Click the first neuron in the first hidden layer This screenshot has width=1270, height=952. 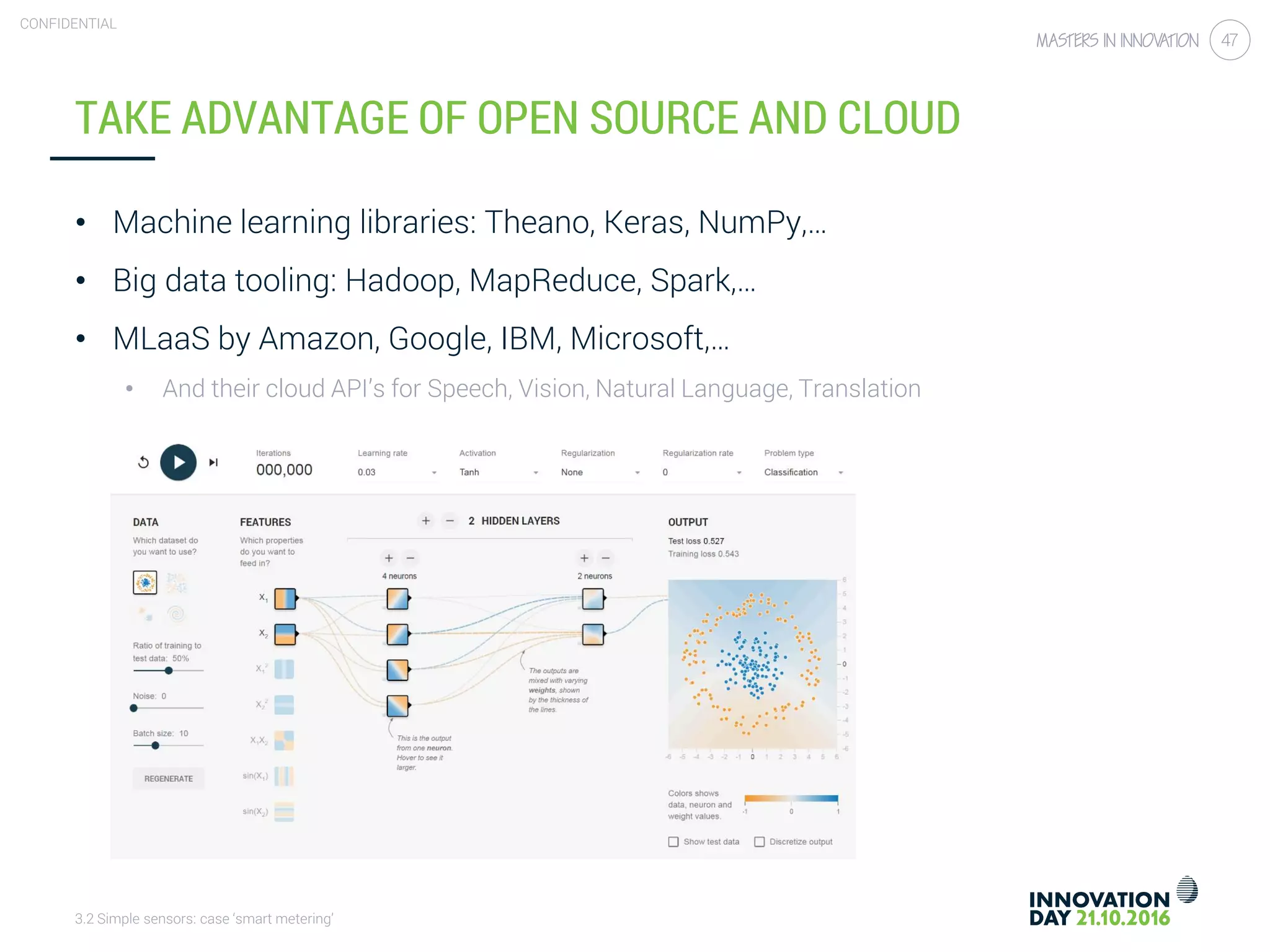pyautogui.click(x=398, y=599)
